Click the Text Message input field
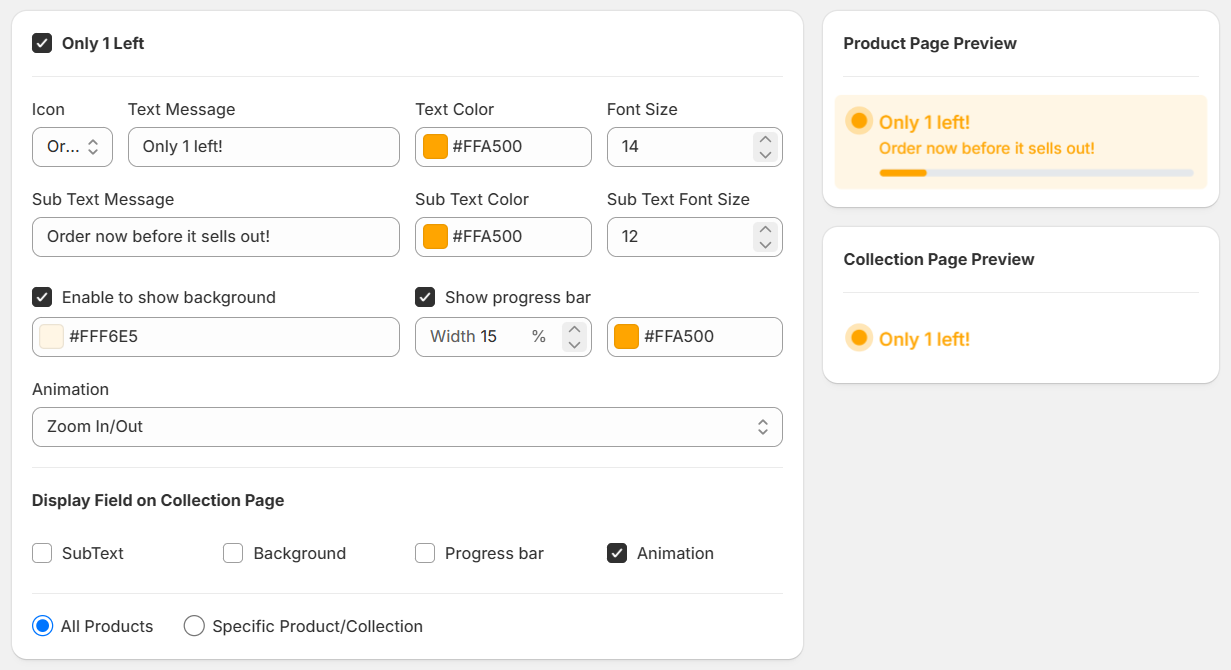 [264, 146]
